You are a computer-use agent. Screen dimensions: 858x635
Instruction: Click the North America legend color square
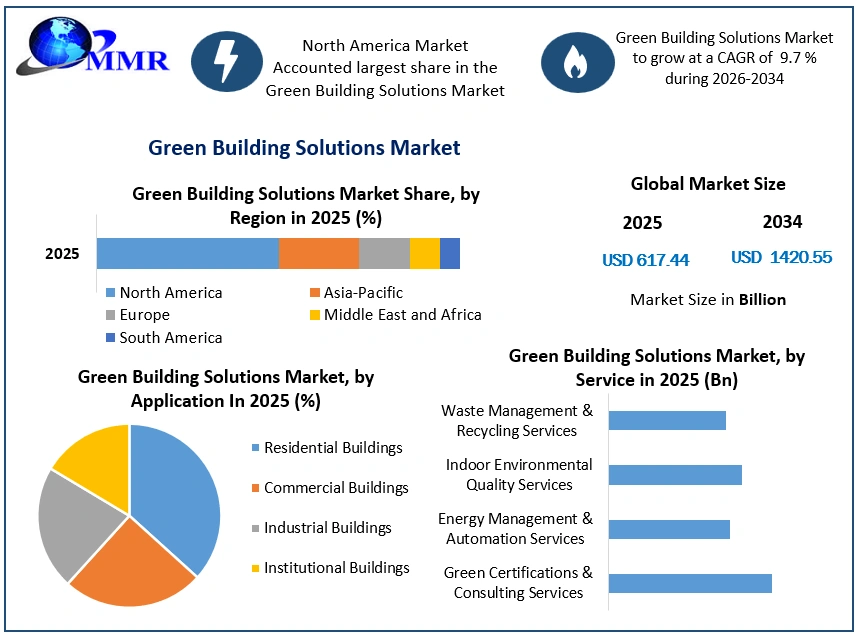coord(111,293)
